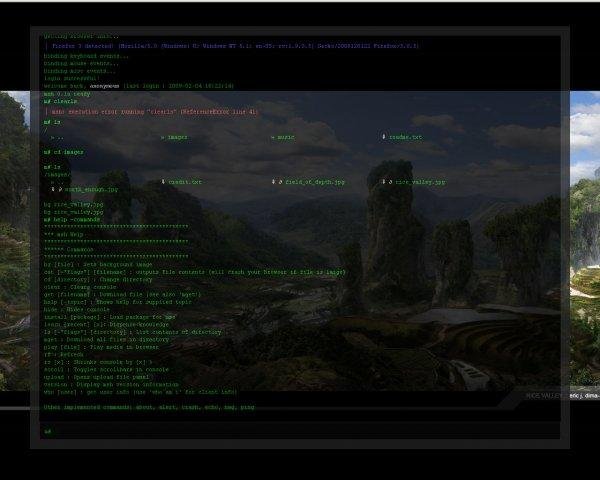This screenshot has width=600, height=480.
Task: Click the download icon beside field_of_depth.jpg
Action: pyautogui.click(x=273, y=181)
